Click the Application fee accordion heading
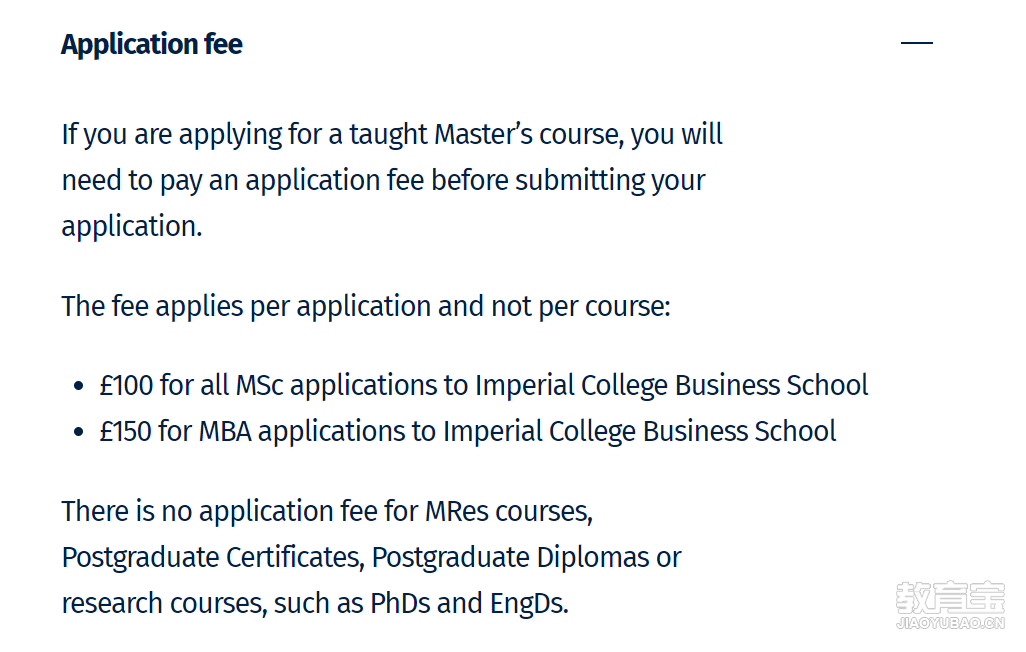The height and width of the screenshot is (652, 1026). [152, 45]
